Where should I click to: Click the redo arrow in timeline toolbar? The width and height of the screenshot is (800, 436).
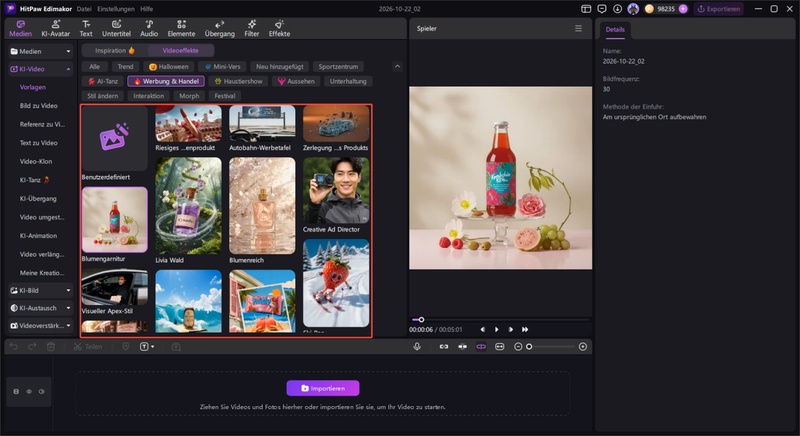[x=32, y=347]
